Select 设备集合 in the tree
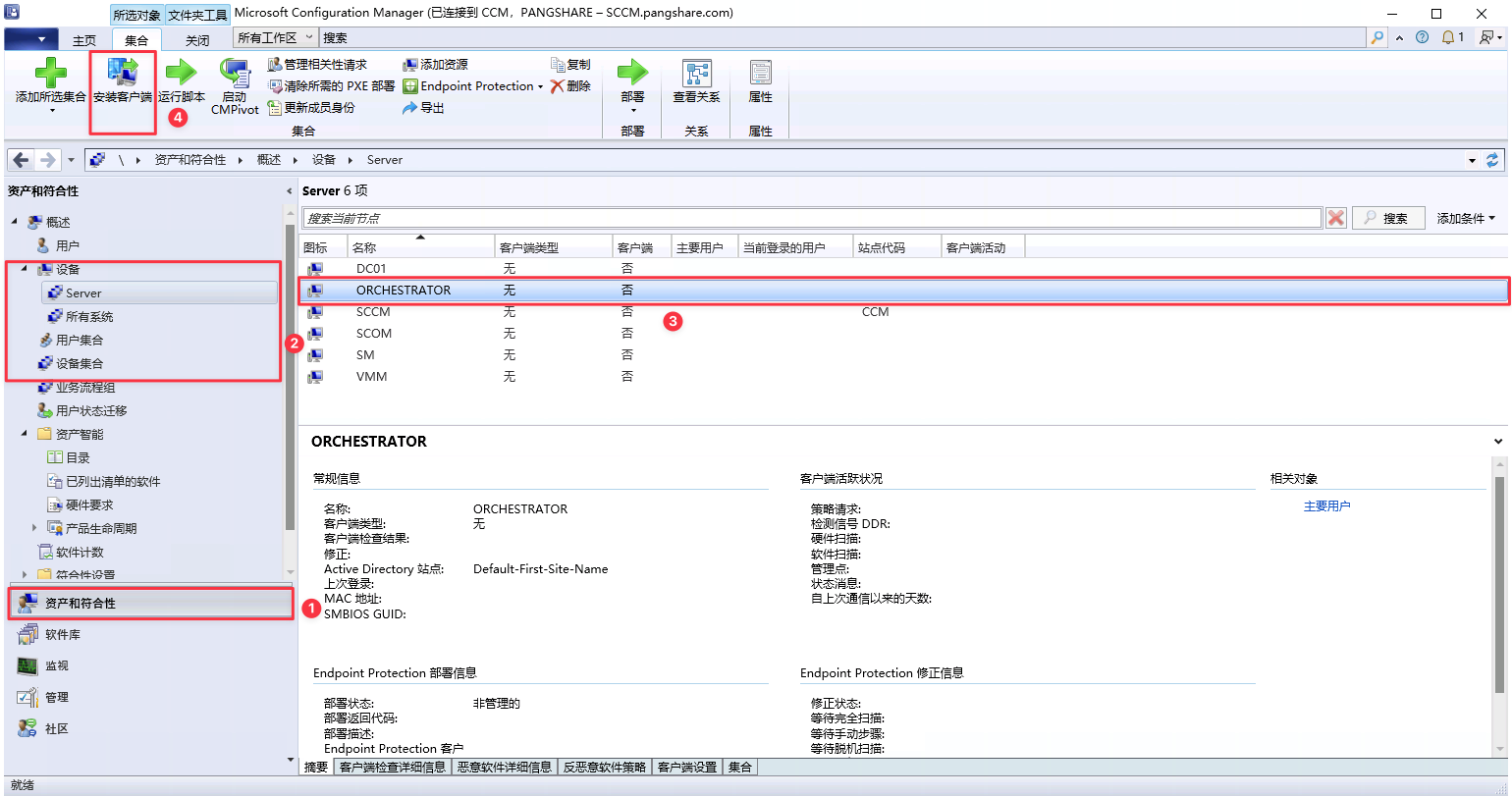The width and height of the screenshot is (1512, 797). coord(80,363)
